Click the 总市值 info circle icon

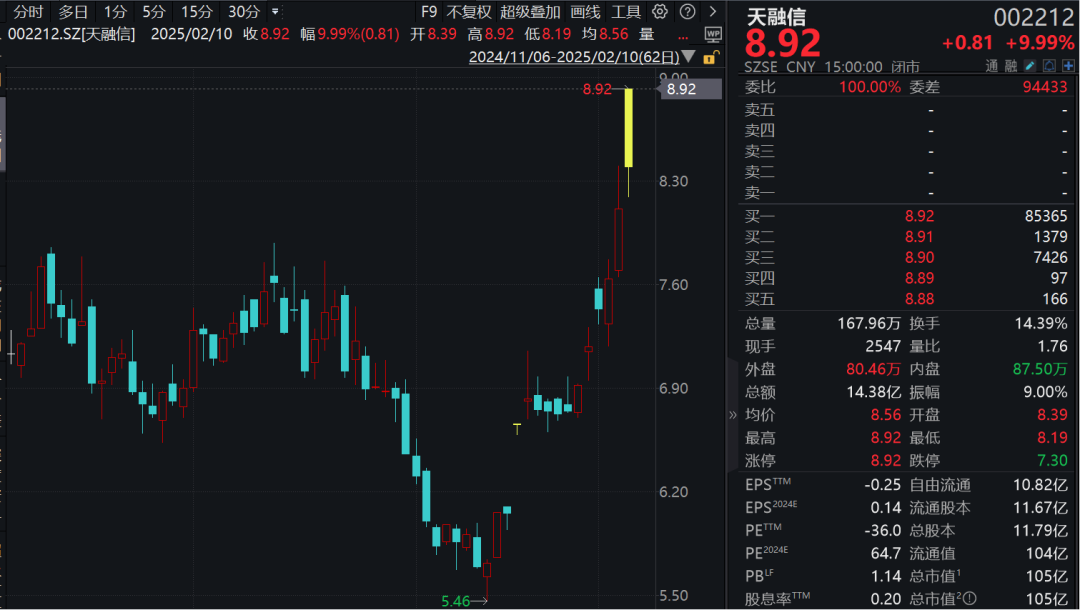tap(971, 599)
